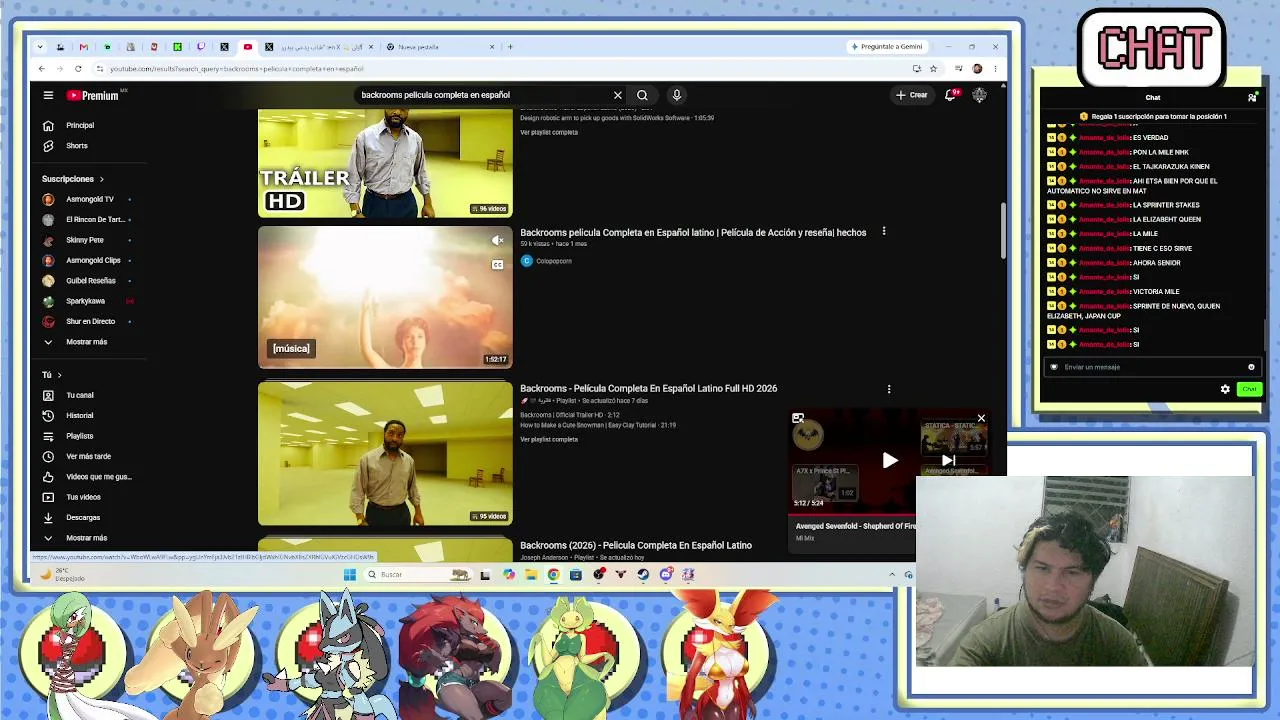The height and width of the screenshot is (720, 1280).
Task: Open a new browser tab
Action: point(510,47)
